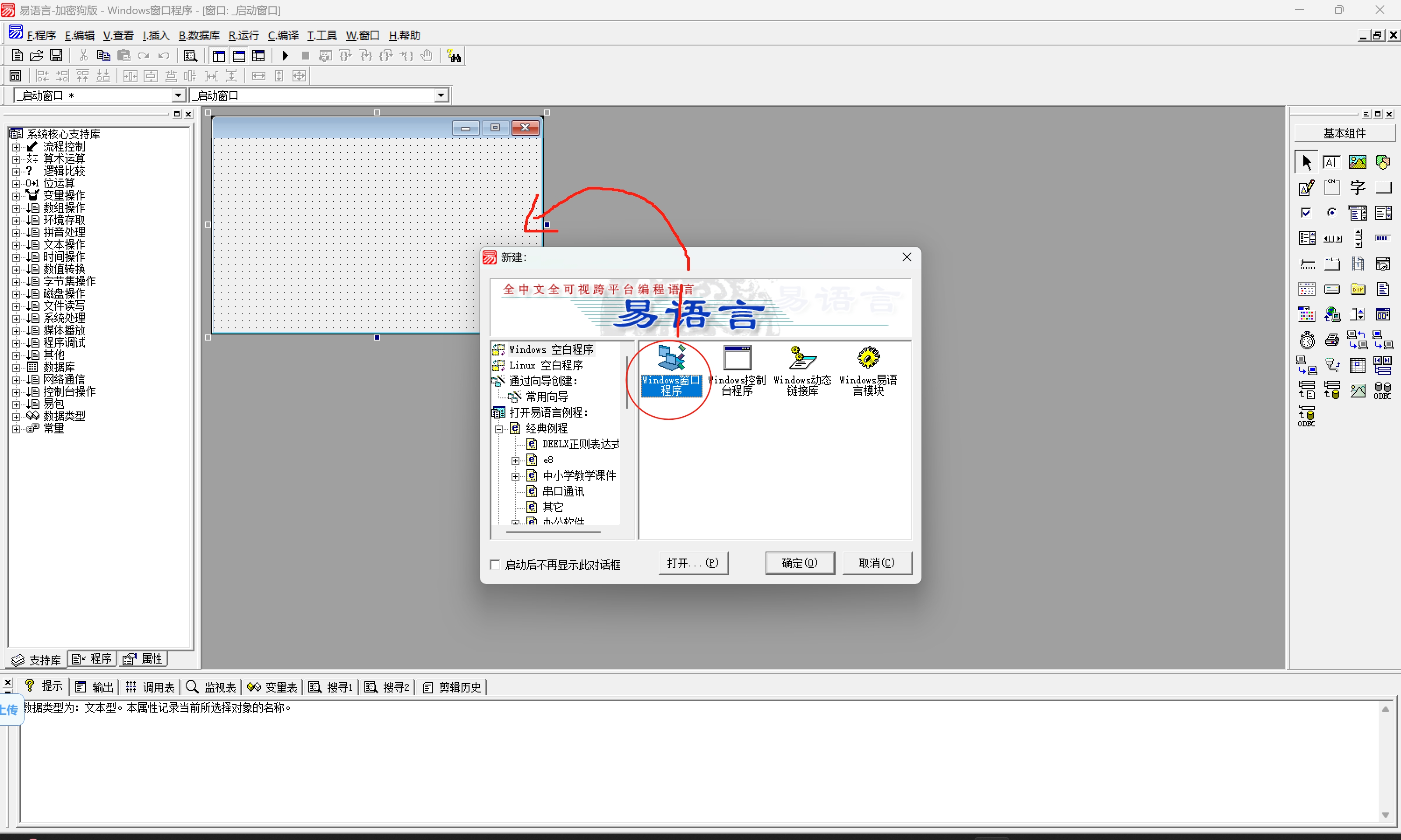The width and height of the screenshot is (1401, 840).
Task: Click the Paste toolbar icon
Action: (x=124, y=56)
